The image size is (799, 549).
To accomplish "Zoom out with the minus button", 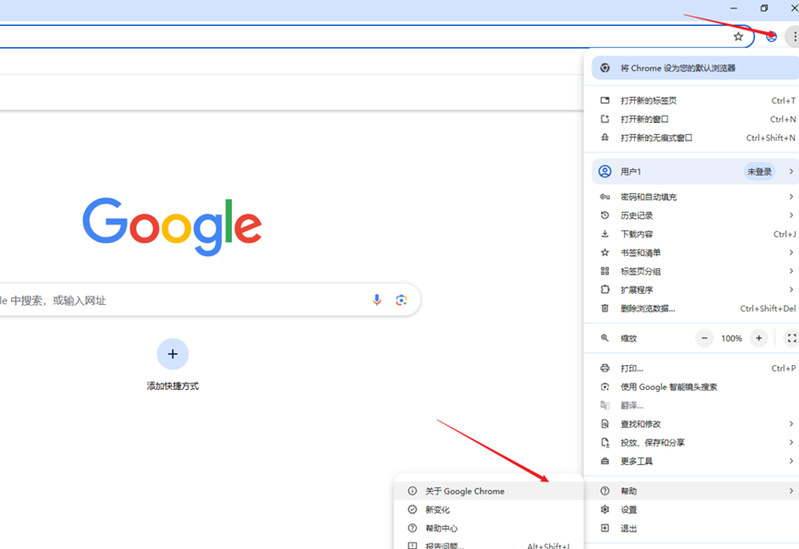I will (705, 338).
